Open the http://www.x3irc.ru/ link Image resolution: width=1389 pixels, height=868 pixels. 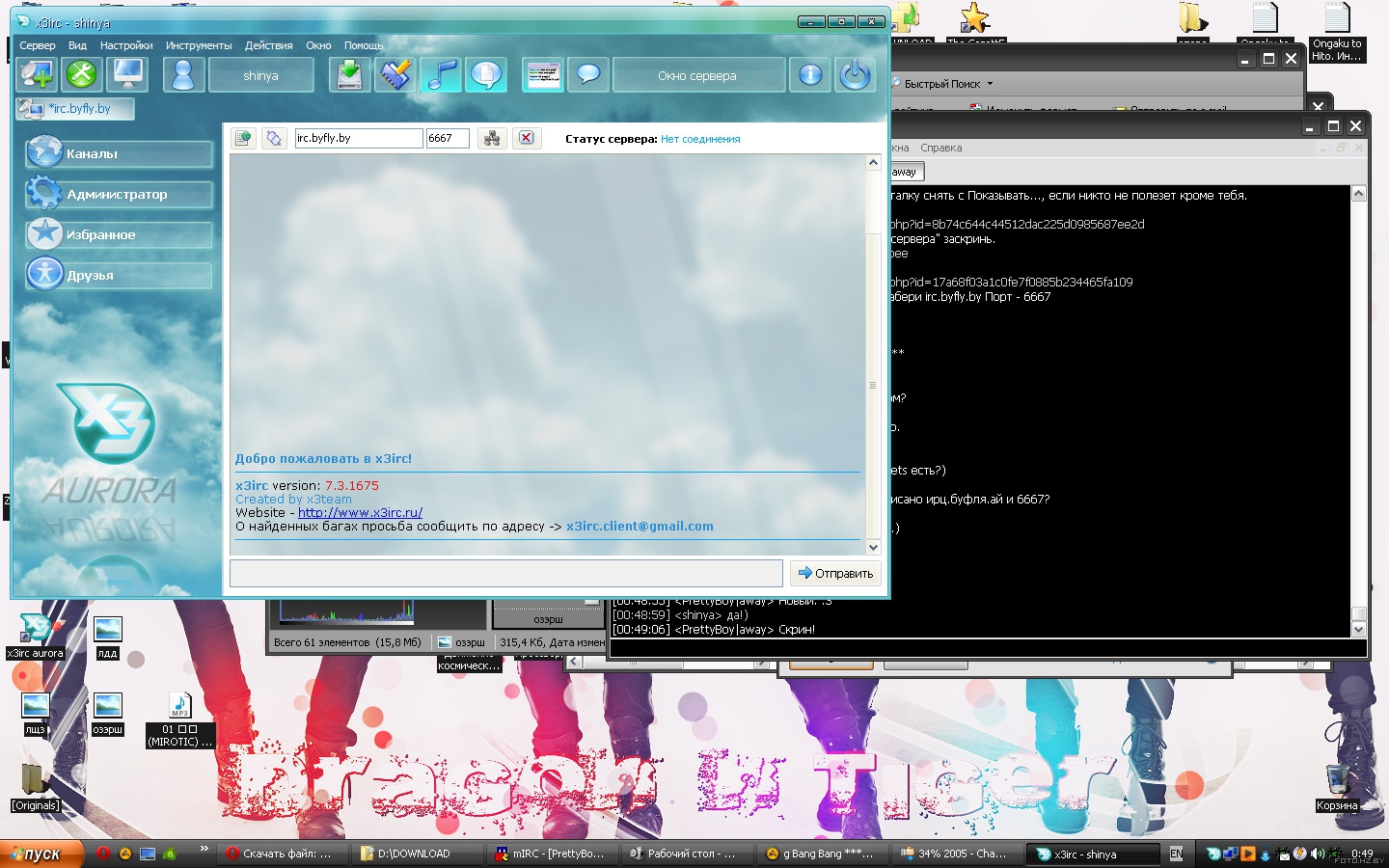point(360,513)
